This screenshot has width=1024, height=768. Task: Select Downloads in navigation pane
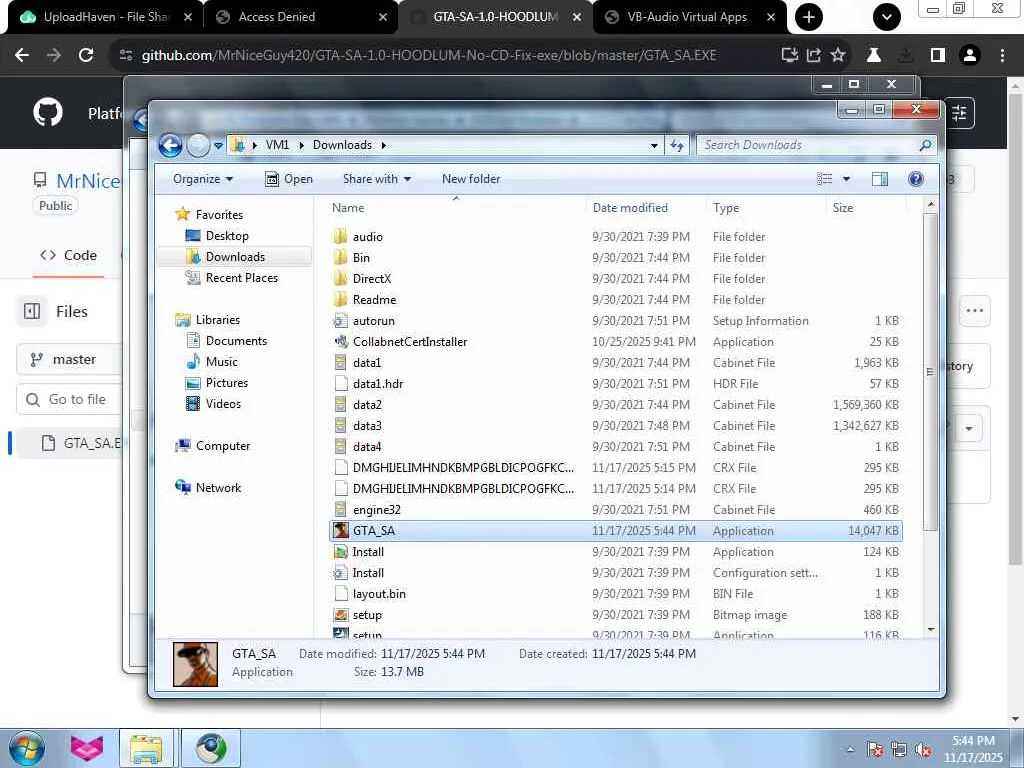pyautogui.click(x=234, y=257)
